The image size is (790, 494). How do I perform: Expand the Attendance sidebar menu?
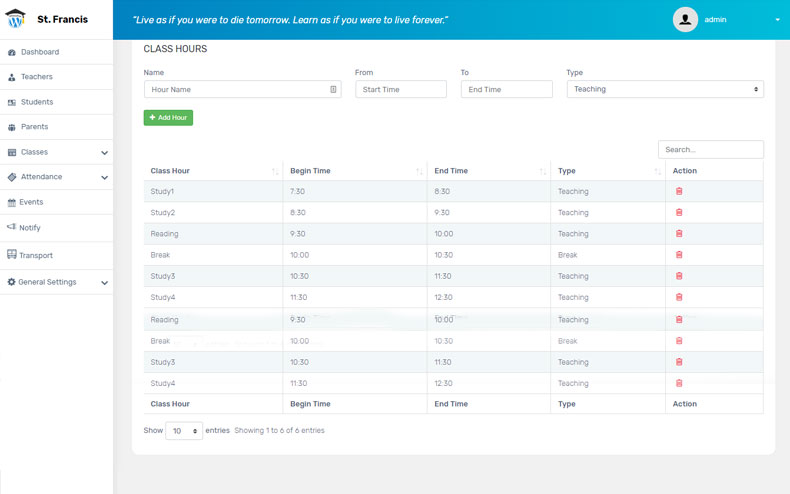click(x=104, y=177)
